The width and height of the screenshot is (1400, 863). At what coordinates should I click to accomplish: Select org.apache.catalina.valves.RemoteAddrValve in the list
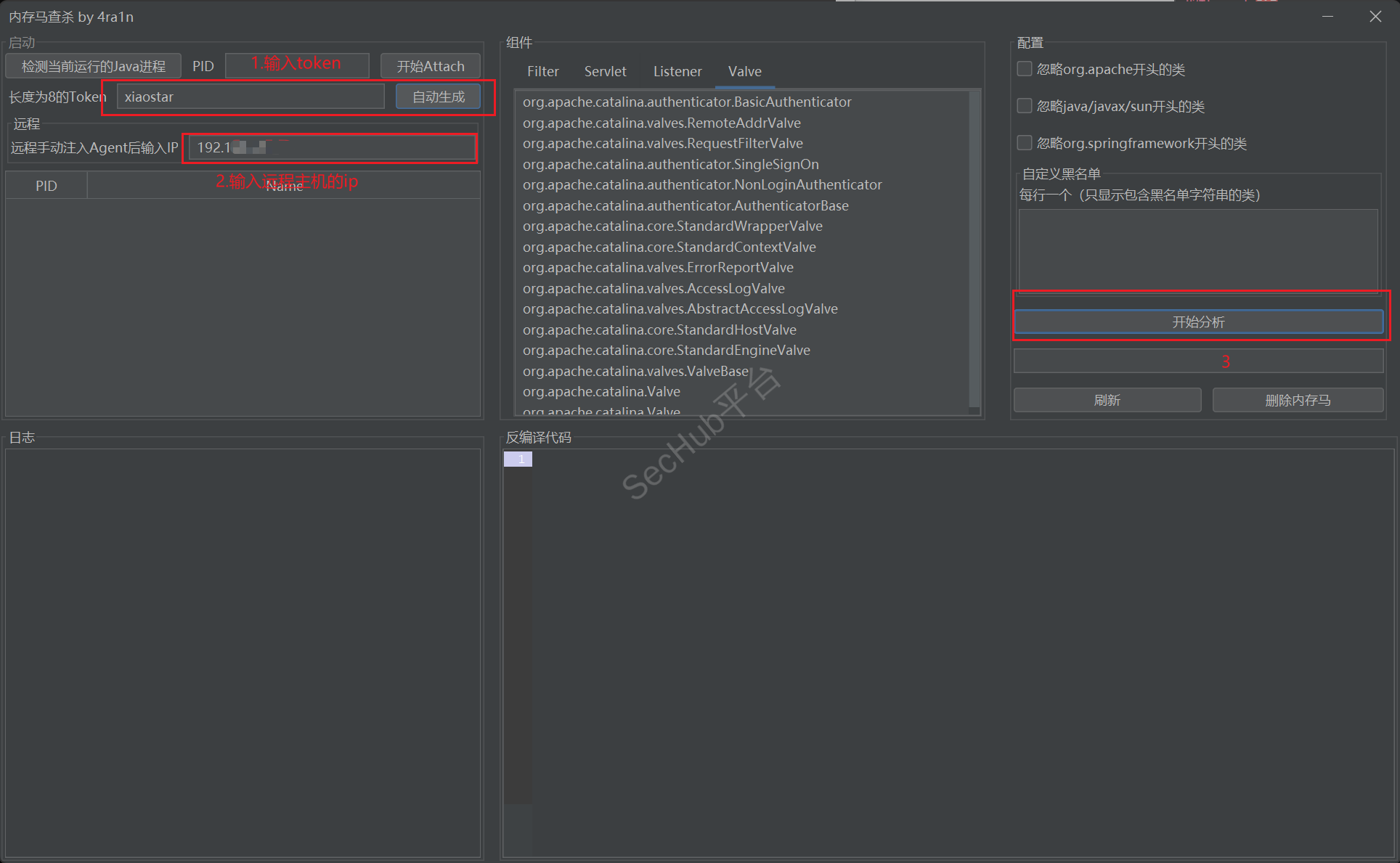pyautogui.click(x=661, y=123)
